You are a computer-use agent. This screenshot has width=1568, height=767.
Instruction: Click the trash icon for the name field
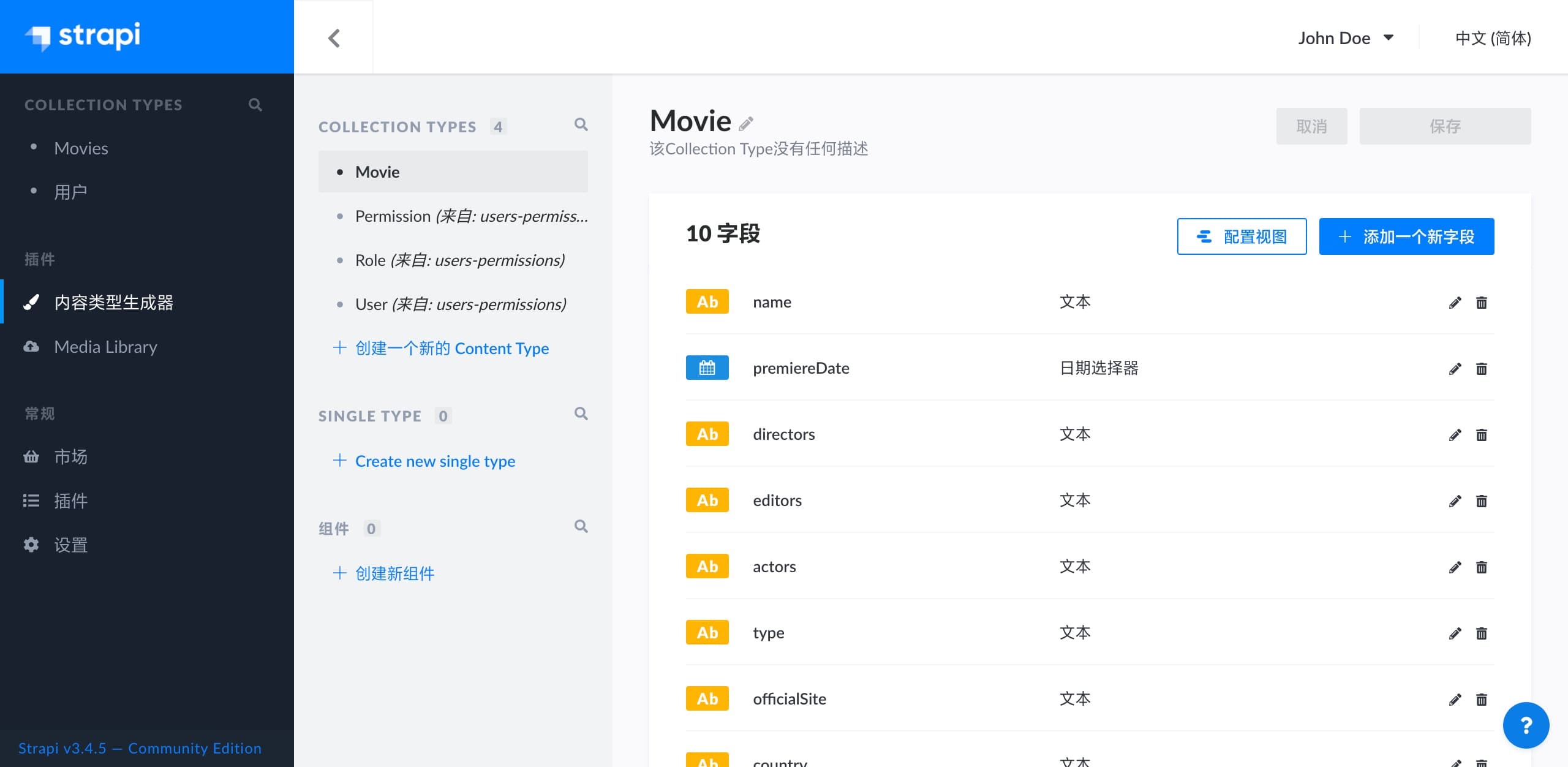(1481, 303)
